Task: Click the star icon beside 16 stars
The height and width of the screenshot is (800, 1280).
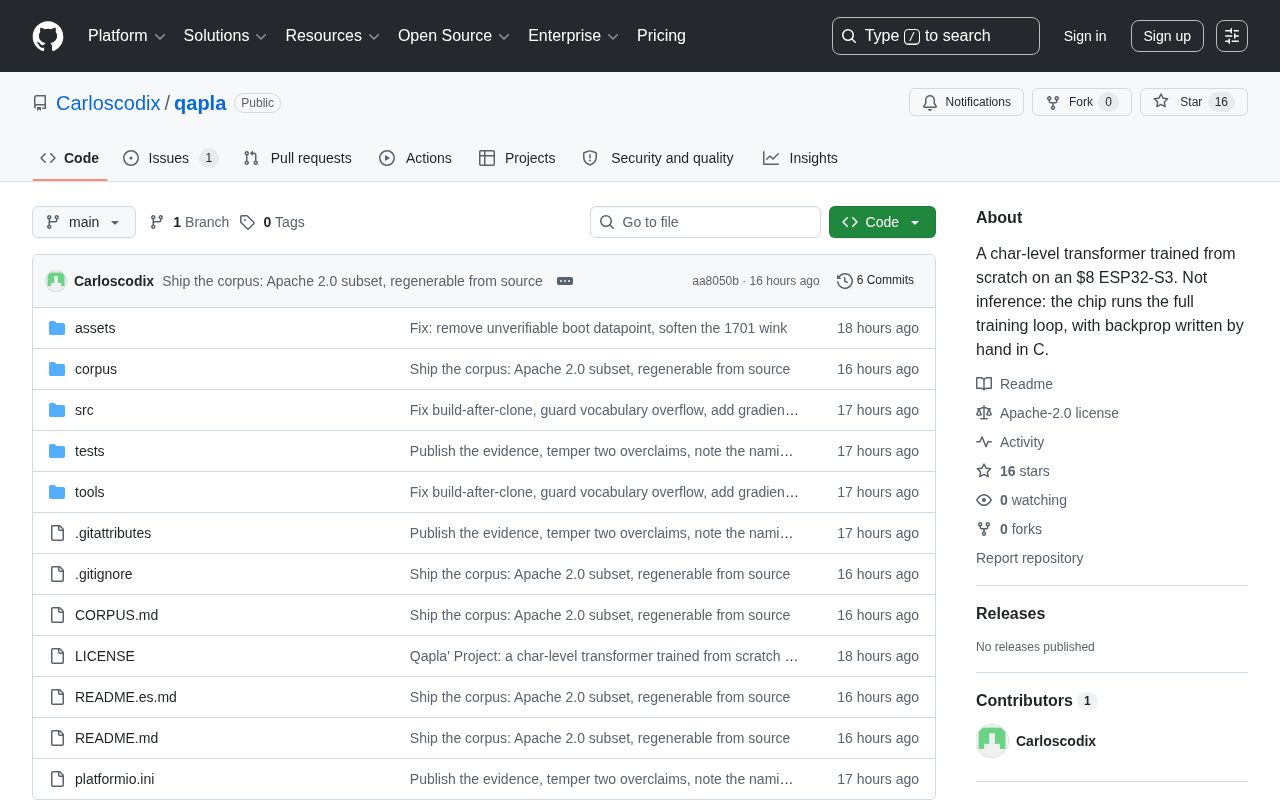Action: tap(984, 471)
